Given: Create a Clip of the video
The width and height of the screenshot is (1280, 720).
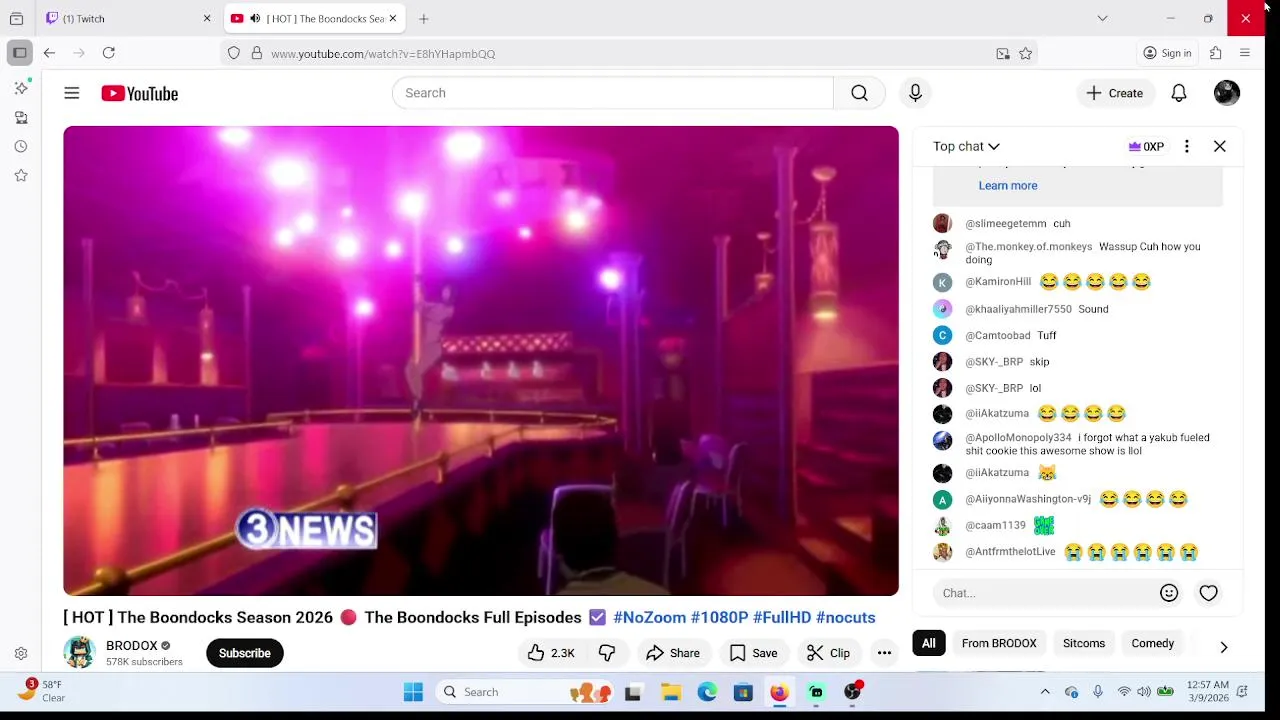Looking at the screenshot, I should pyautogui.click(x=829, y=653).
